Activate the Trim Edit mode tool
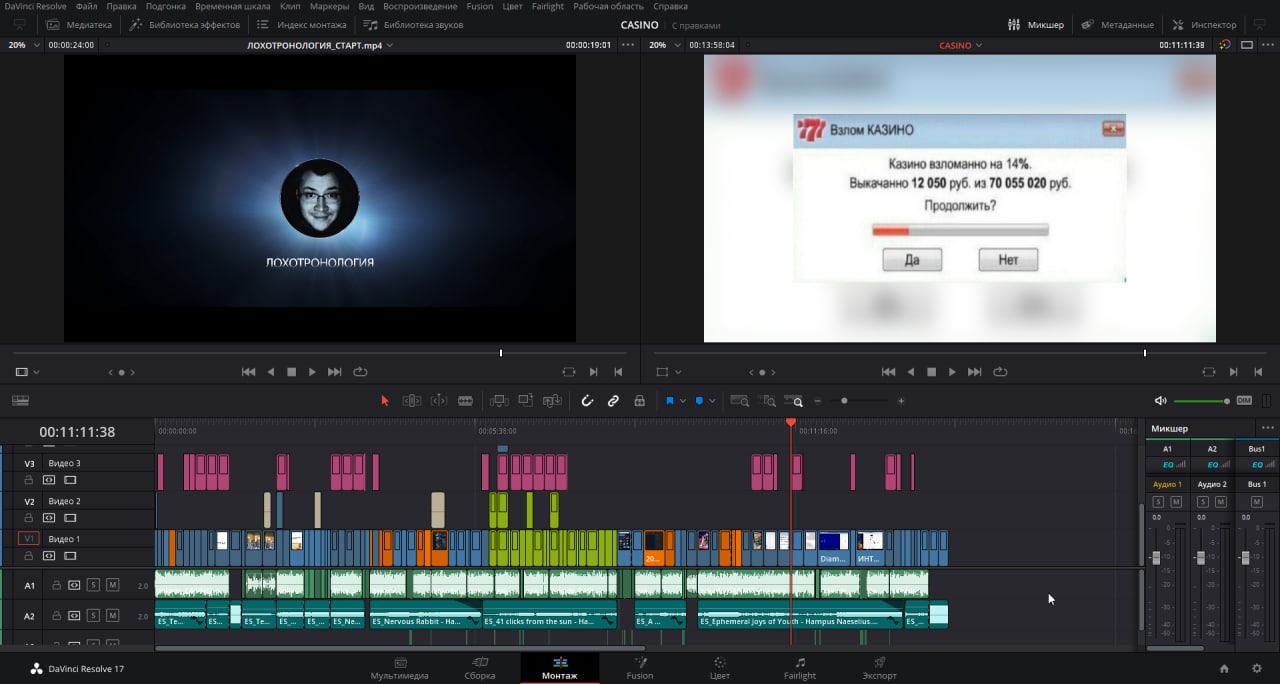 411,400
